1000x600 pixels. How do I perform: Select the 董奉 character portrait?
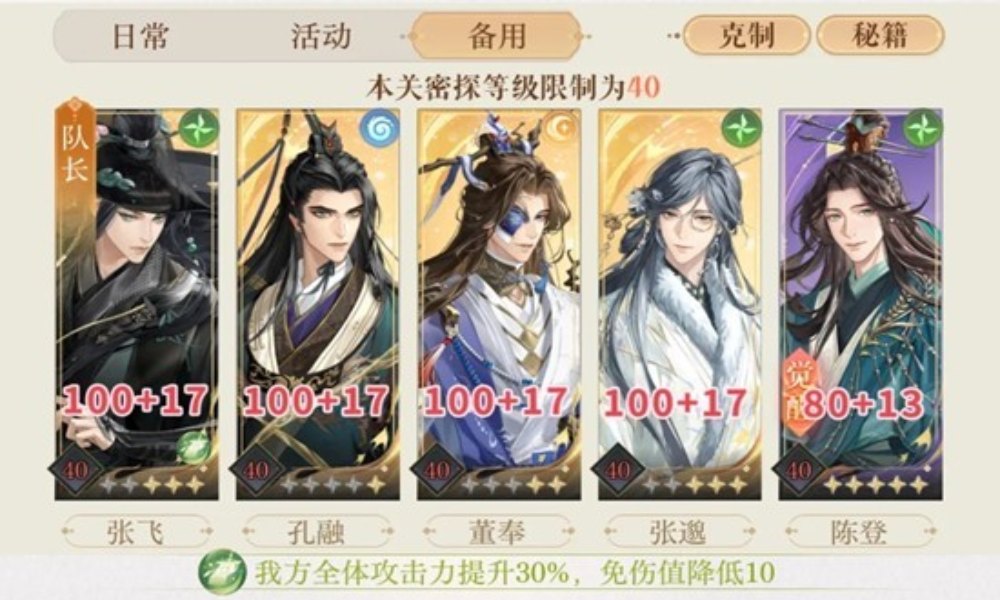coord(499,304)
